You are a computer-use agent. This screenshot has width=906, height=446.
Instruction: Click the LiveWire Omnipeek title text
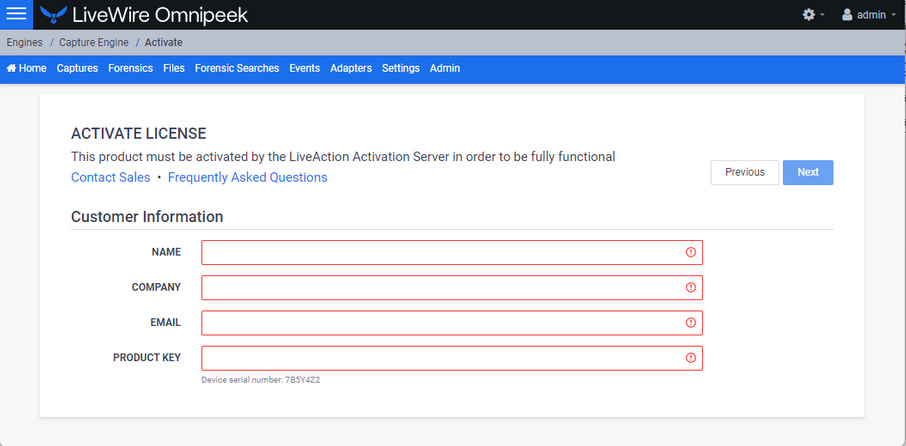(x=160, y=15)
